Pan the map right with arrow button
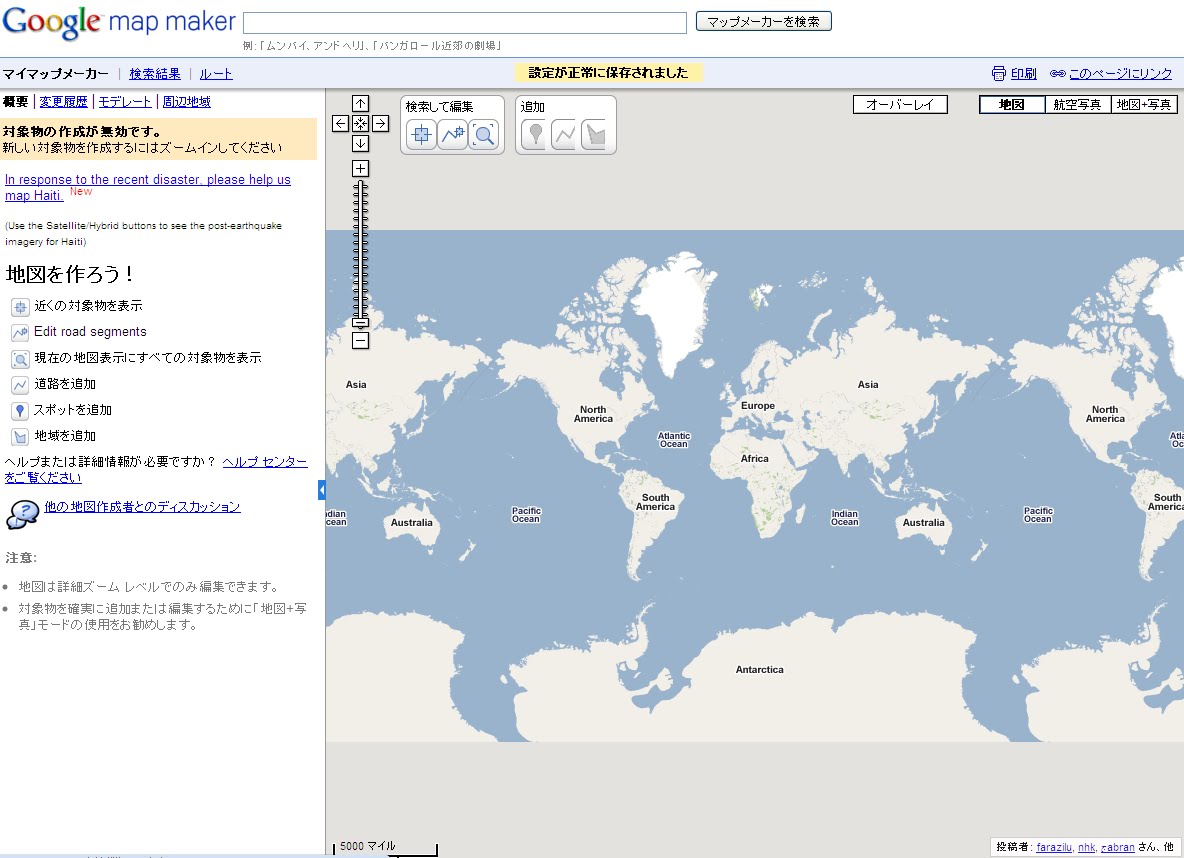The height and width of the screenshot is (858, 1184). [x=381, y=123]
